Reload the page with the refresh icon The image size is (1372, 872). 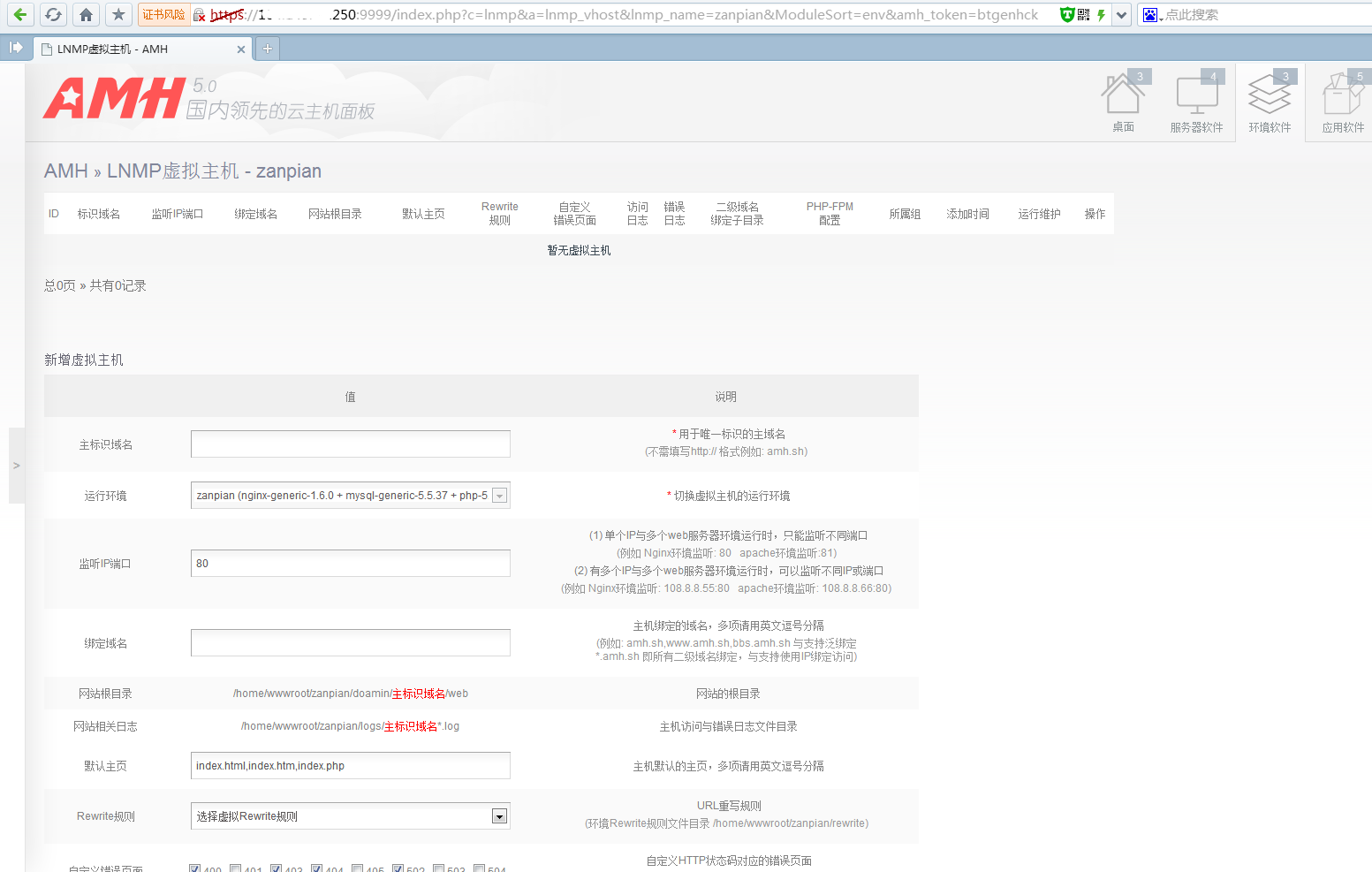[x=53, y=14]
